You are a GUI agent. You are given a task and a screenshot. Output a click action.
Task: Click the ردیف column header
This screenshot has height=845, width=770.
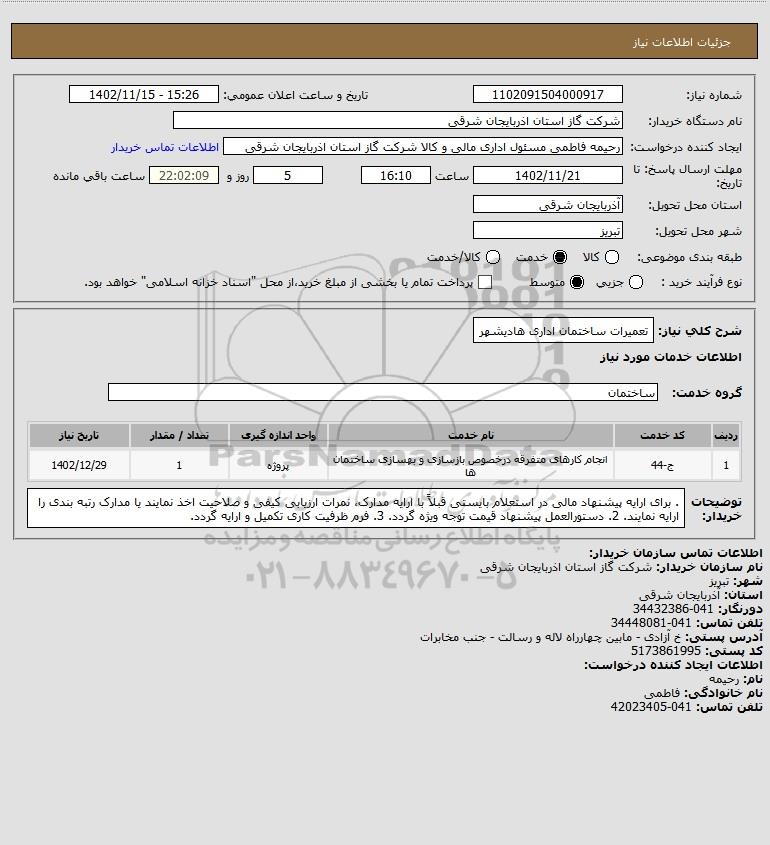tap(726, 435)
